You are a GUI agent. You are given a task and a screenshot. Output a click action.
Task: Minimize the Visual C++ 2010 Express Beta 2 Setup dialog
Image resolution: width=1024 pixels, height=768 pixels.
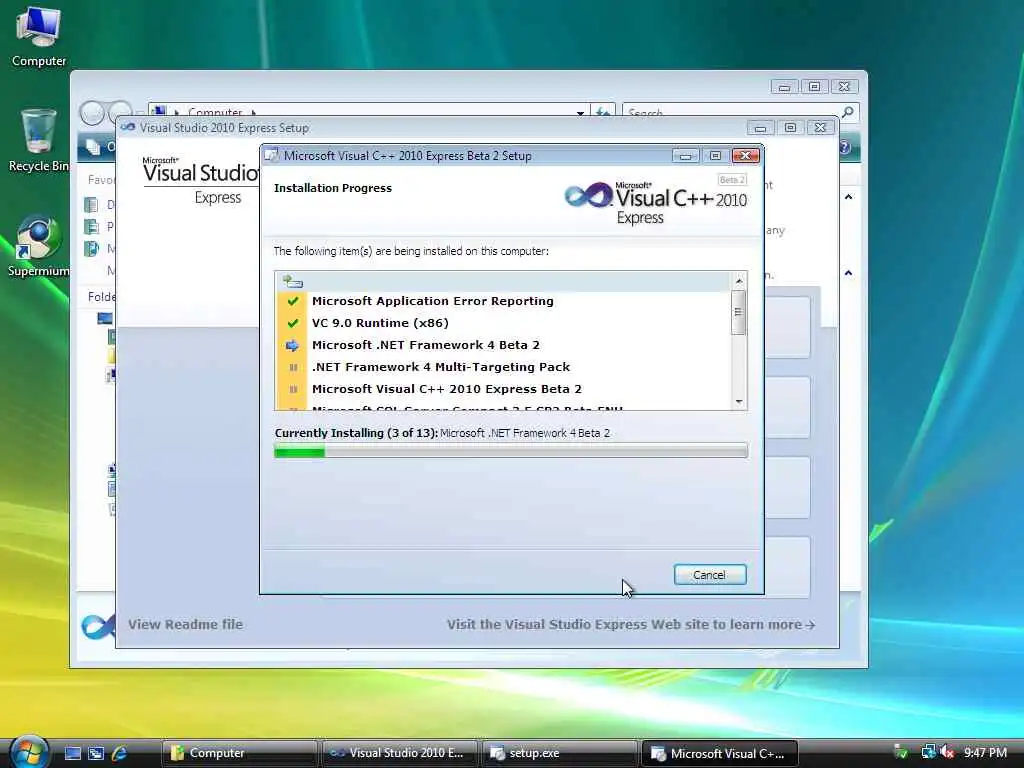[685, 156]
